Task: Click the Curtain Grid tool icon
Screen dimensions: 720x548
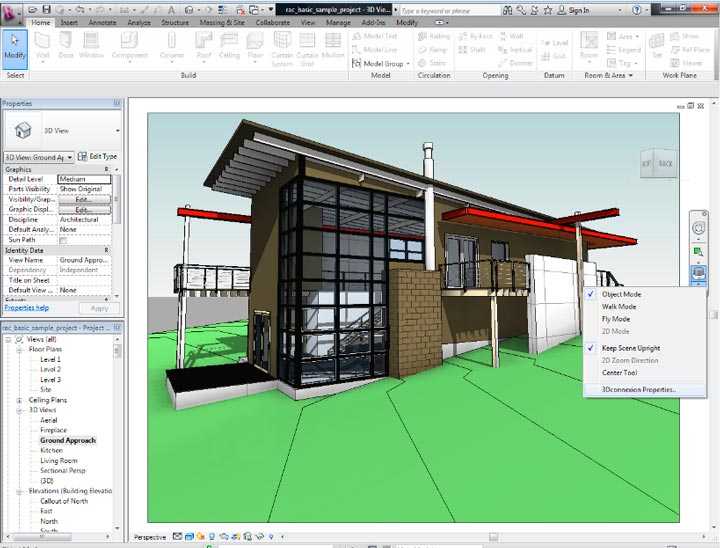Action: point(307,40)
